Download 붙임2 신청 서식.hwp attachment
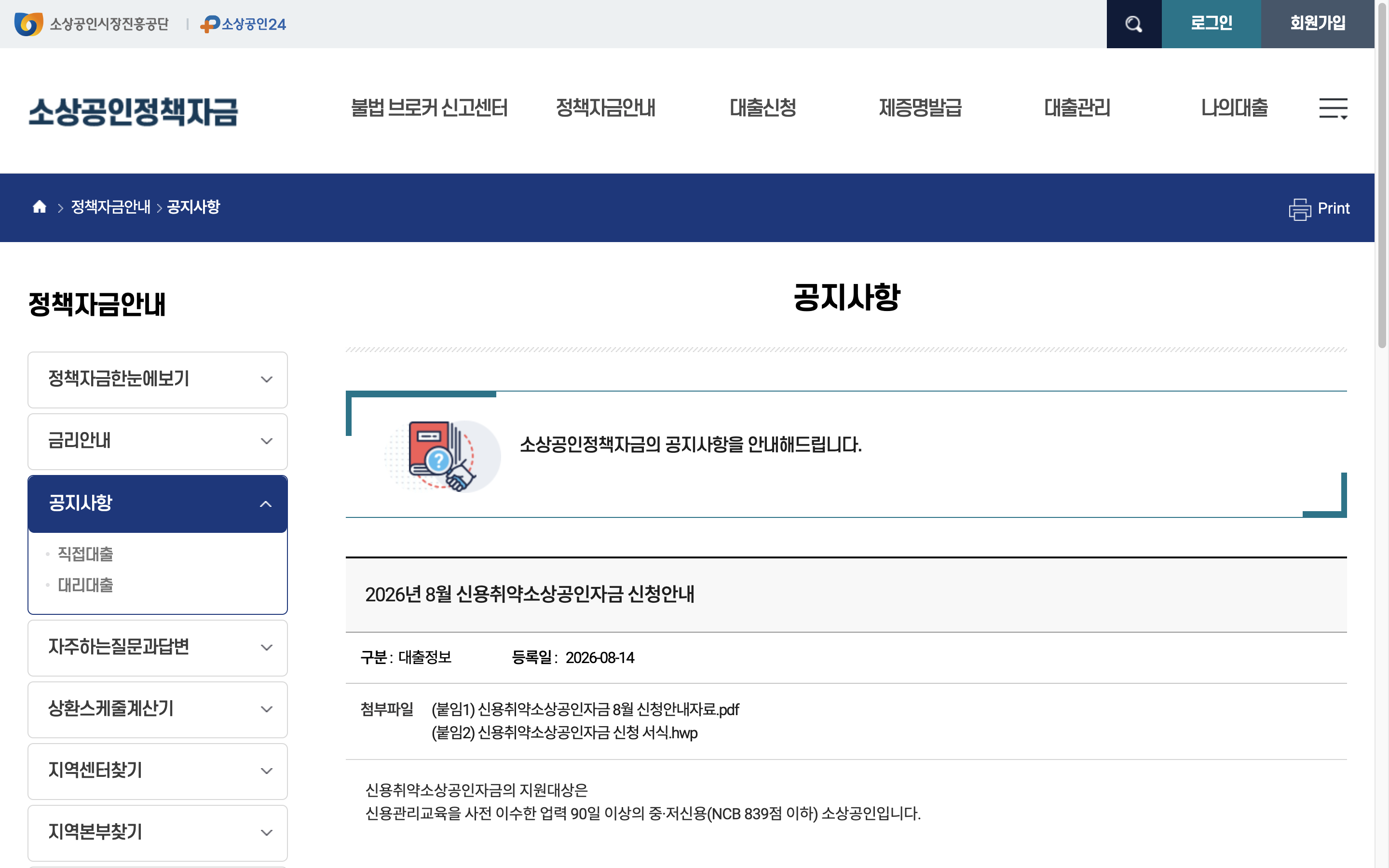The width and height of the screenshot is (1389, 868). coord(565,733)
